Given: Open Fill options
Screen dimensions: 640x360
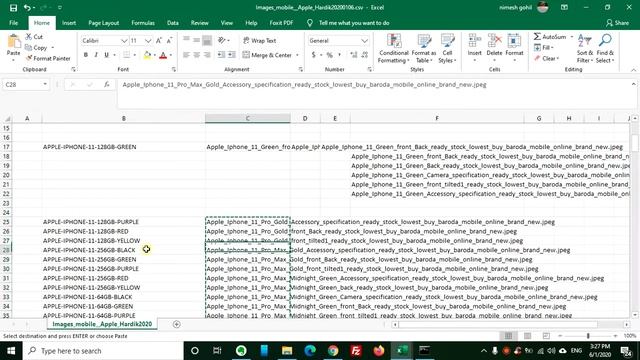Looking at the screenshot, I should pos(544,48).
